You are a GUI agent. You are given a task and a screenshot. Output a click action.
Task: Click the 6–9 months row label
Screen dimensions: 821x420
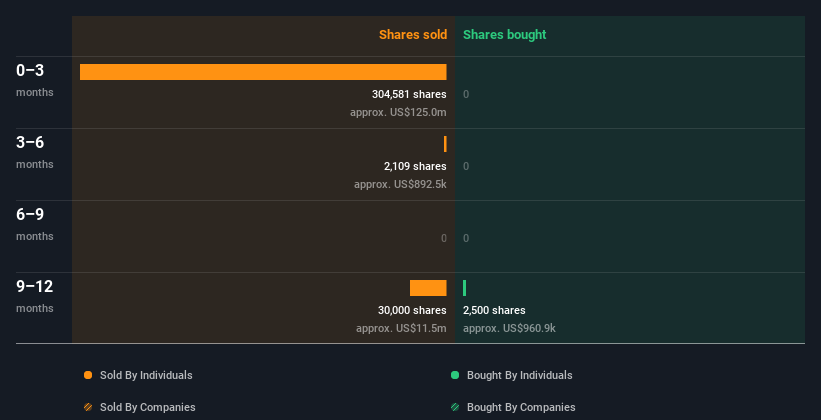[35, 224]
